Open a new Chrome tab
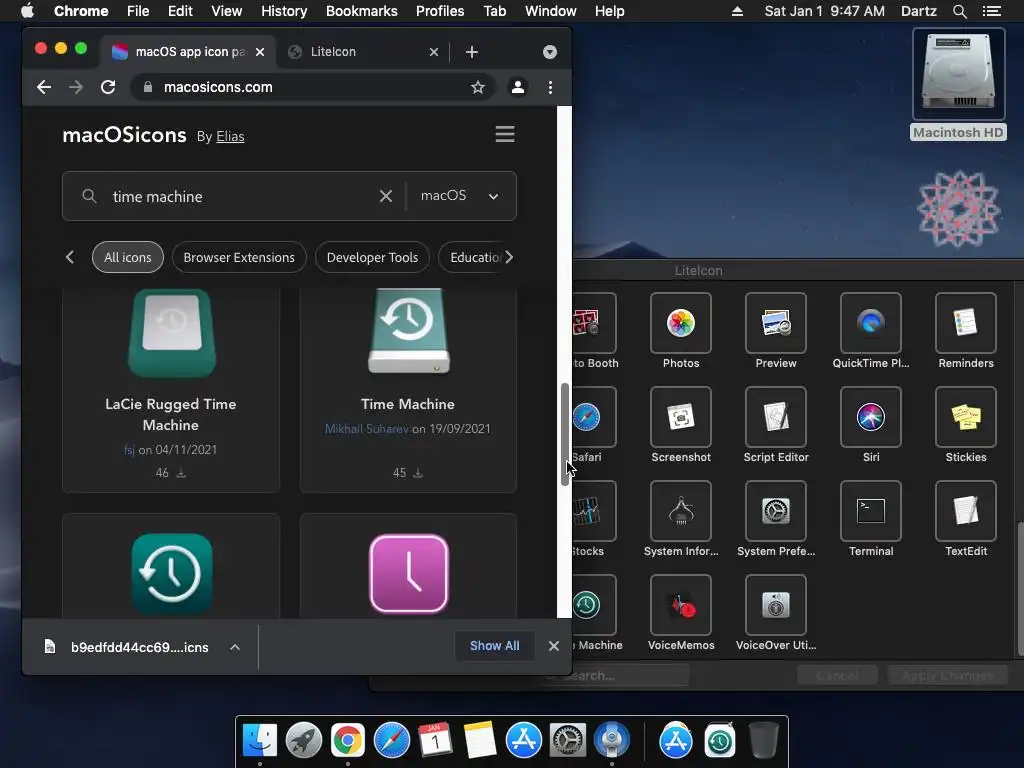Screen dimensions: 1024x768 (472, 52)
